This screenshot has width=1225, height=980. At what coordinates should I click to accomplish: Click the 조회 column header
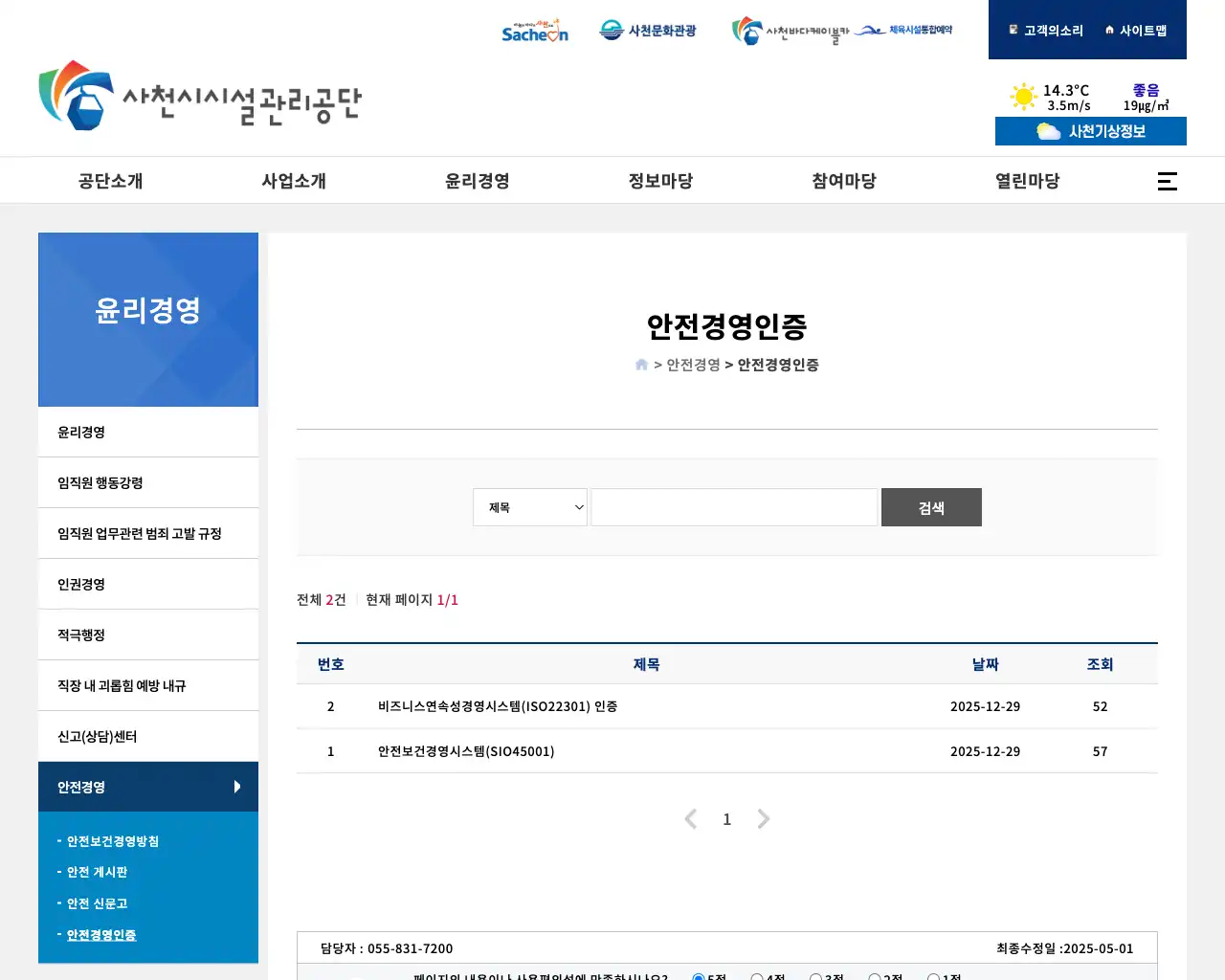(1100, 664)
